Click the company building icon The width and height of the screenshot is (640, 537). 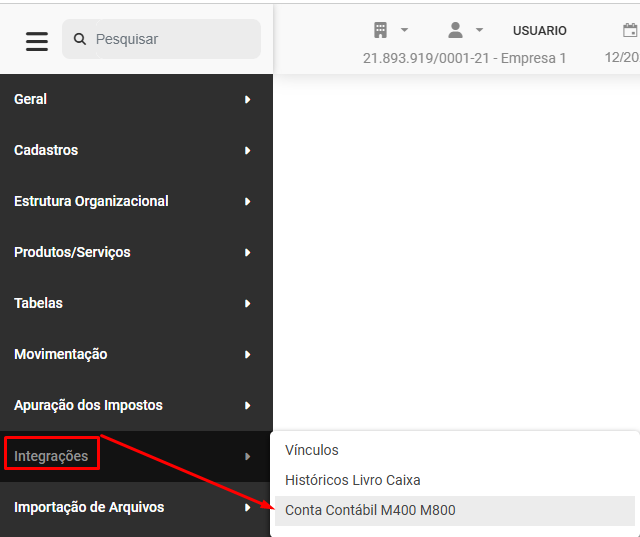(380, 30)
